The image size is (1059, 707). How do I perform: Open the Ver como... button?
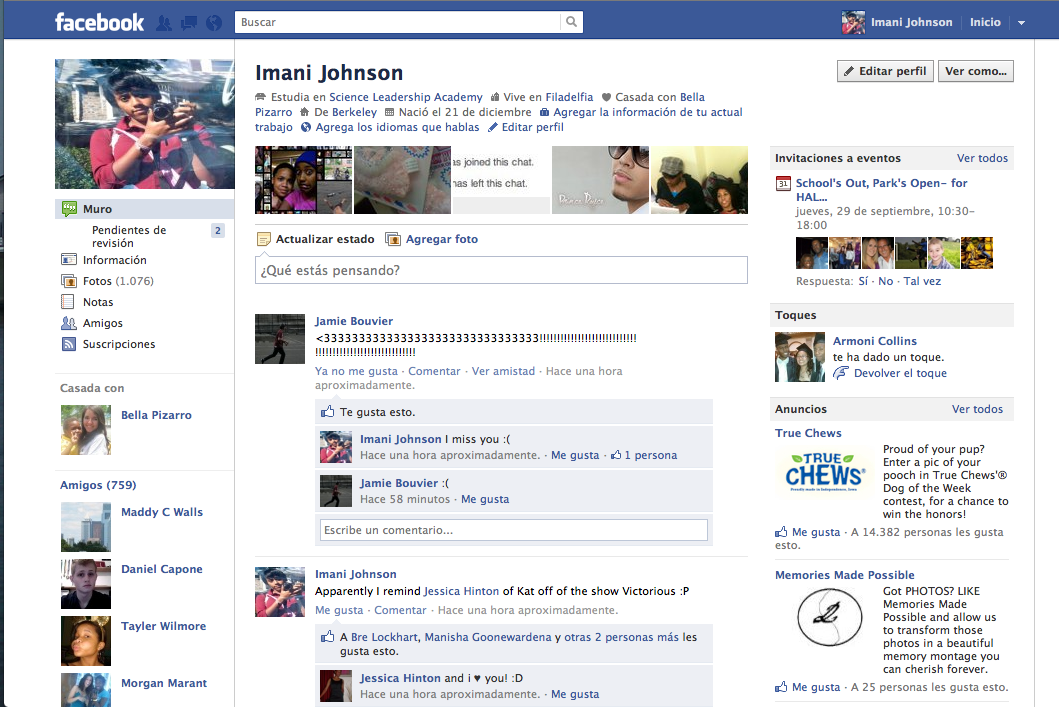(x=975, y=71)
